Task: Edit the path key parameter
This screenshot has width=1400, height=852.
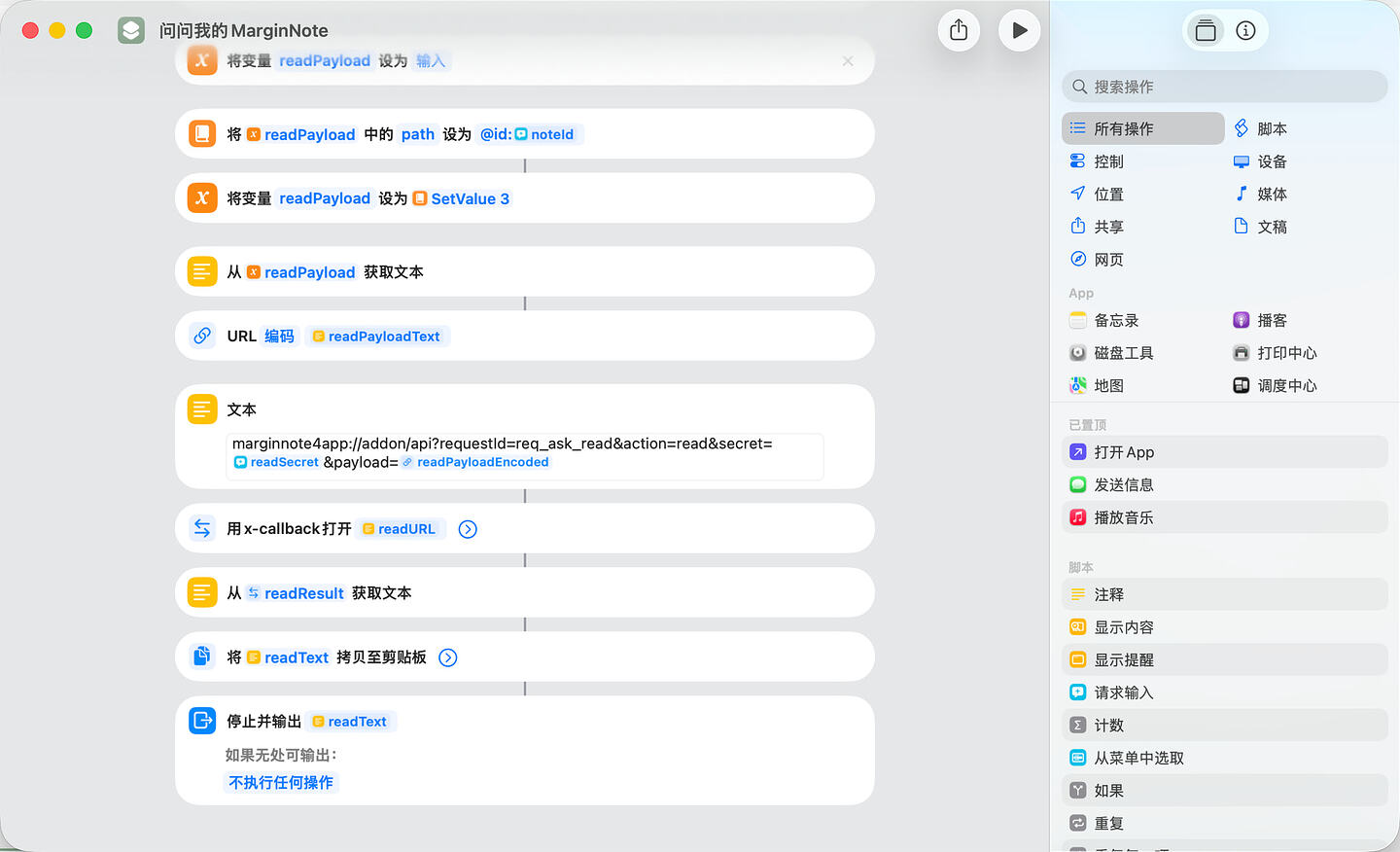Action: click(418, 134)
